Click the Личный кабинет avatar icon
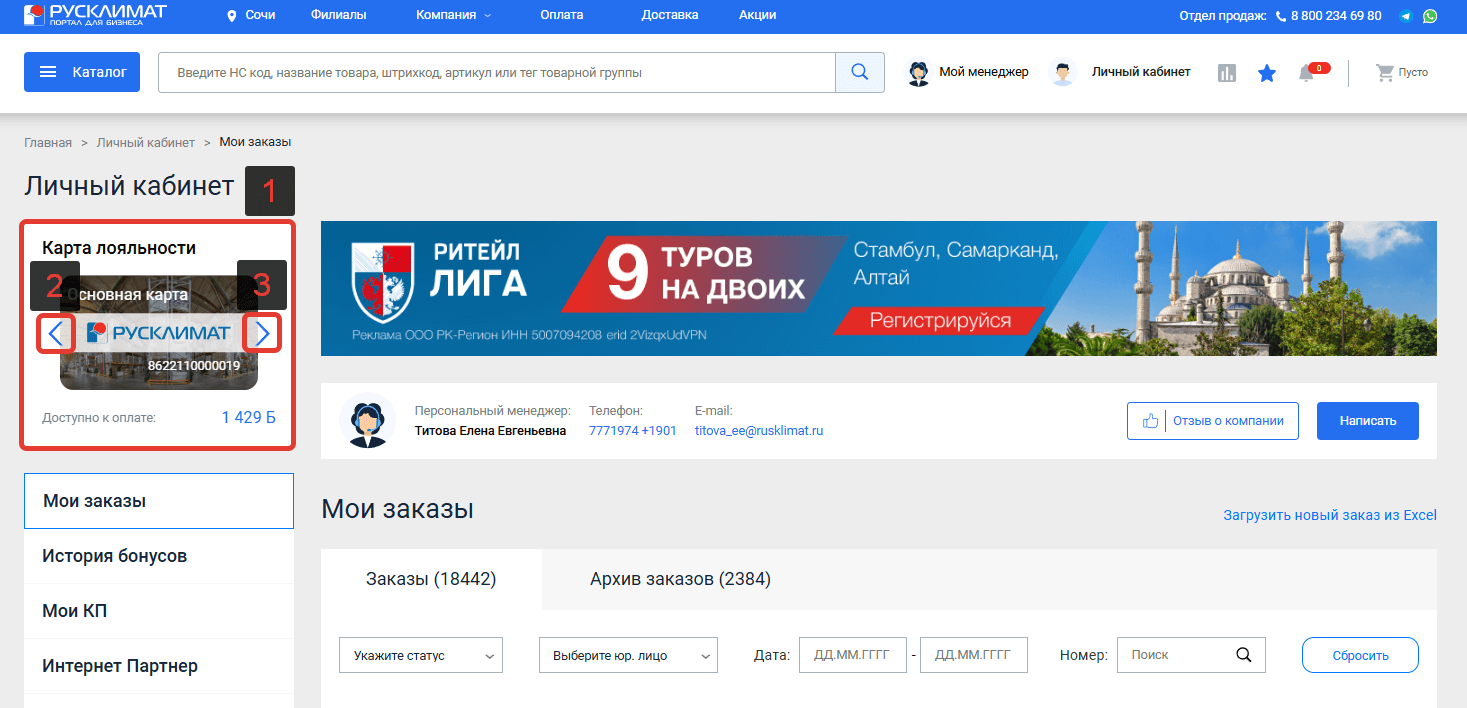This screenshot has width=1467, height=708. 1063,72
